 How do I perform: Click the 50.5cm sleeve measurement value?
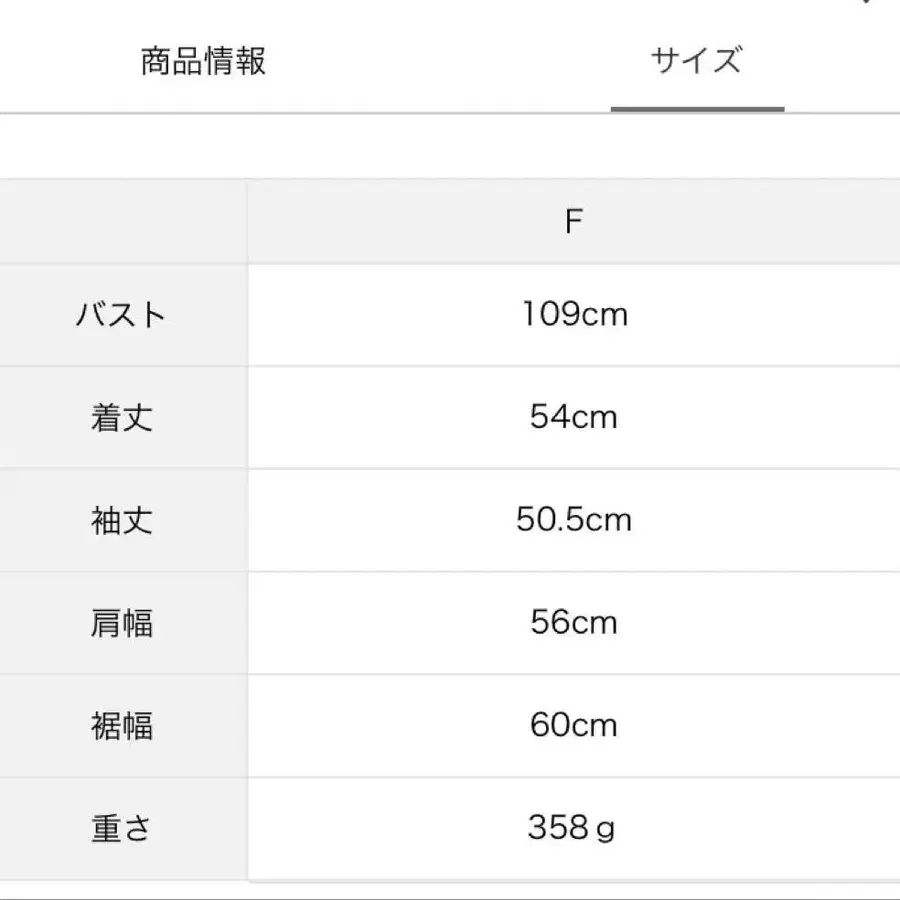[573, 520]
